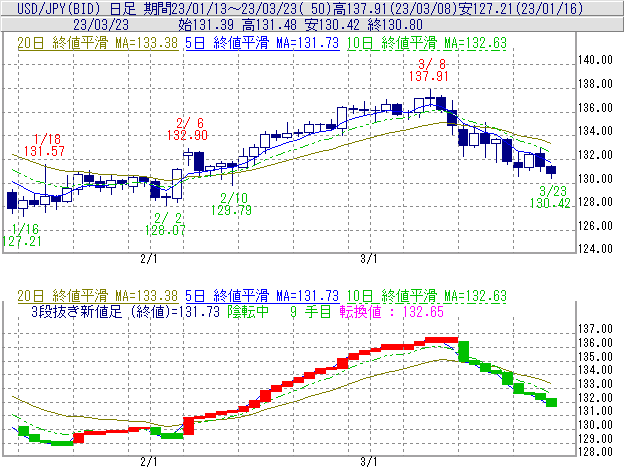Click the bottom chart 5日 MA=131.73 legend
Image resolution: width=624 pixels, height=475 pixels.
point(262,296)
